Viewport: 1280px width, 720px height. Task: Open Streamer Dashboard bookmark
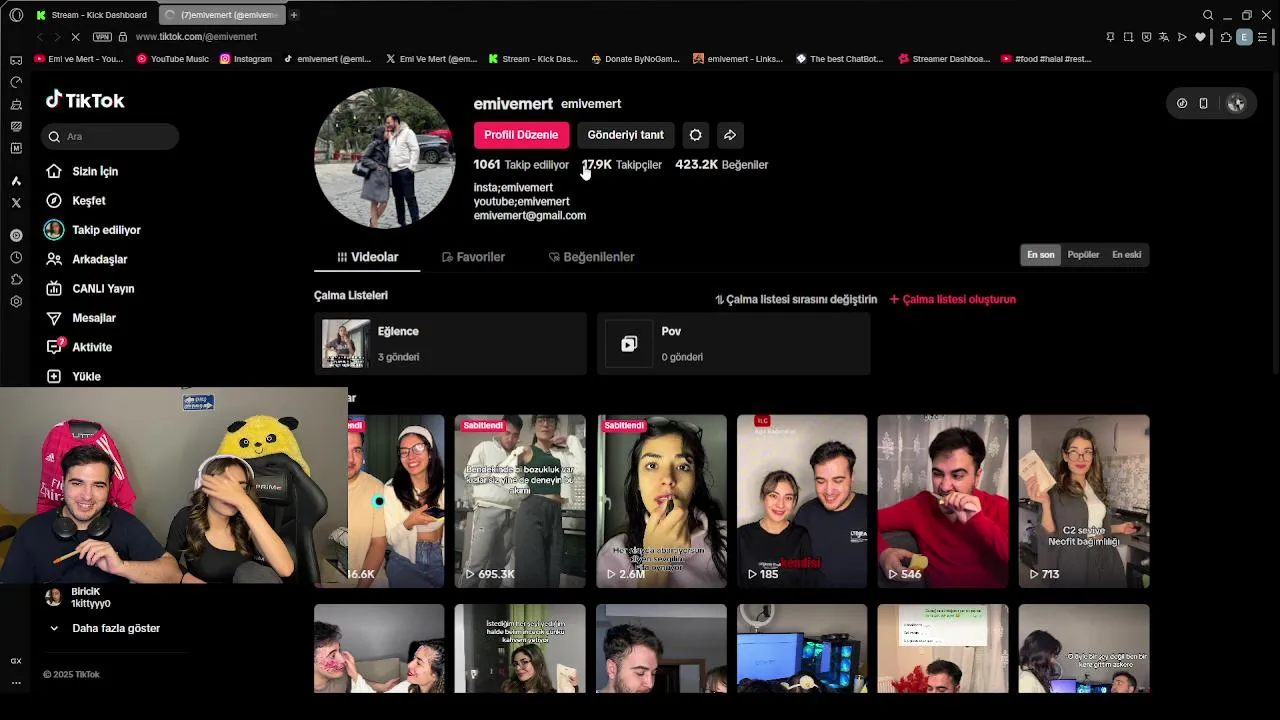point(944,59)
